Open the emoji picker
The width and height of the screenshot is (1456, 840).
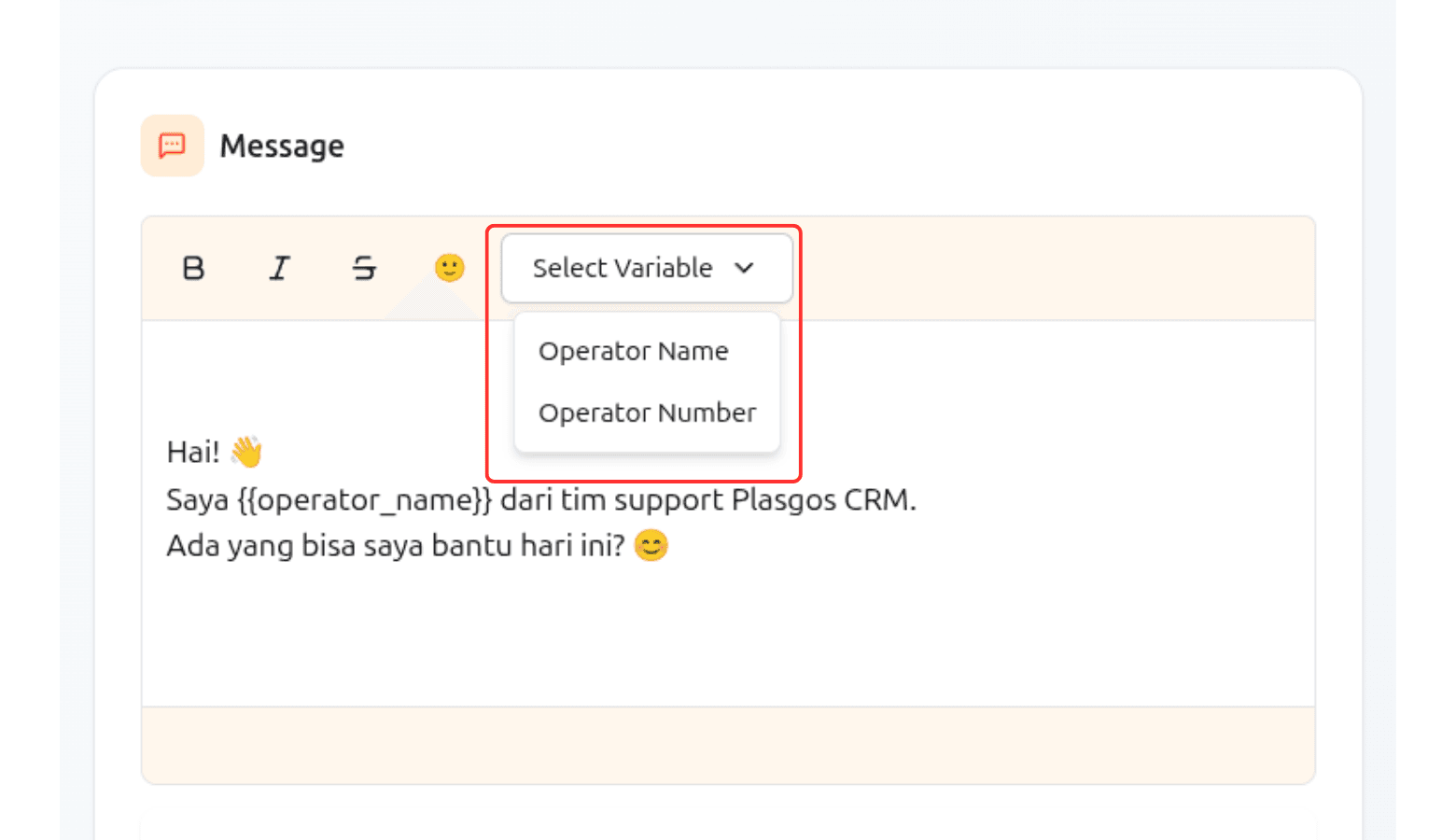coord(450,268)
